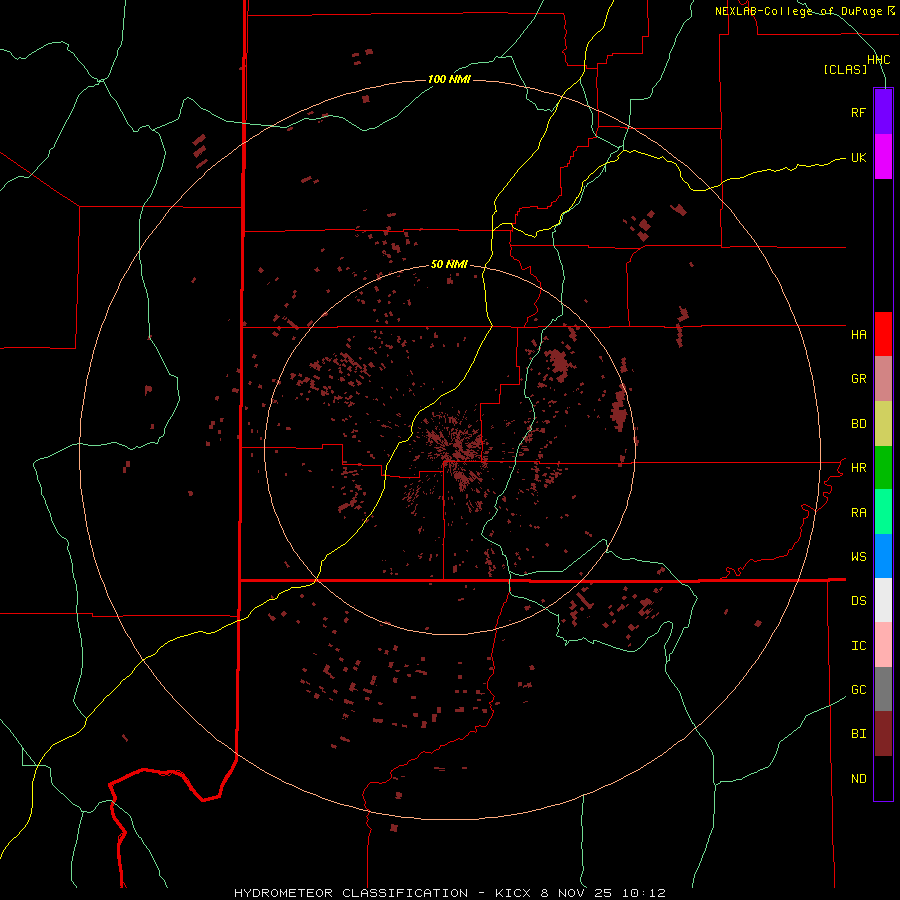Click the NEXLAB-College of DuPage text
The image size is (900, 900).
click(798, 11)
